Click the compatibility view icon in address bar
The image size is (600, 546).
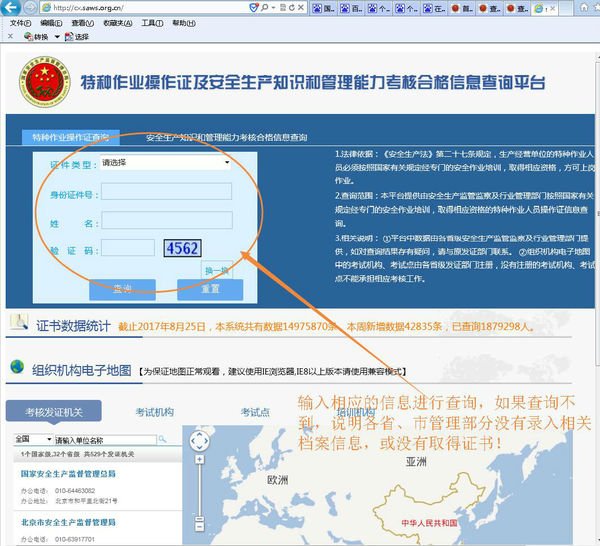click(x=283, y=7)
